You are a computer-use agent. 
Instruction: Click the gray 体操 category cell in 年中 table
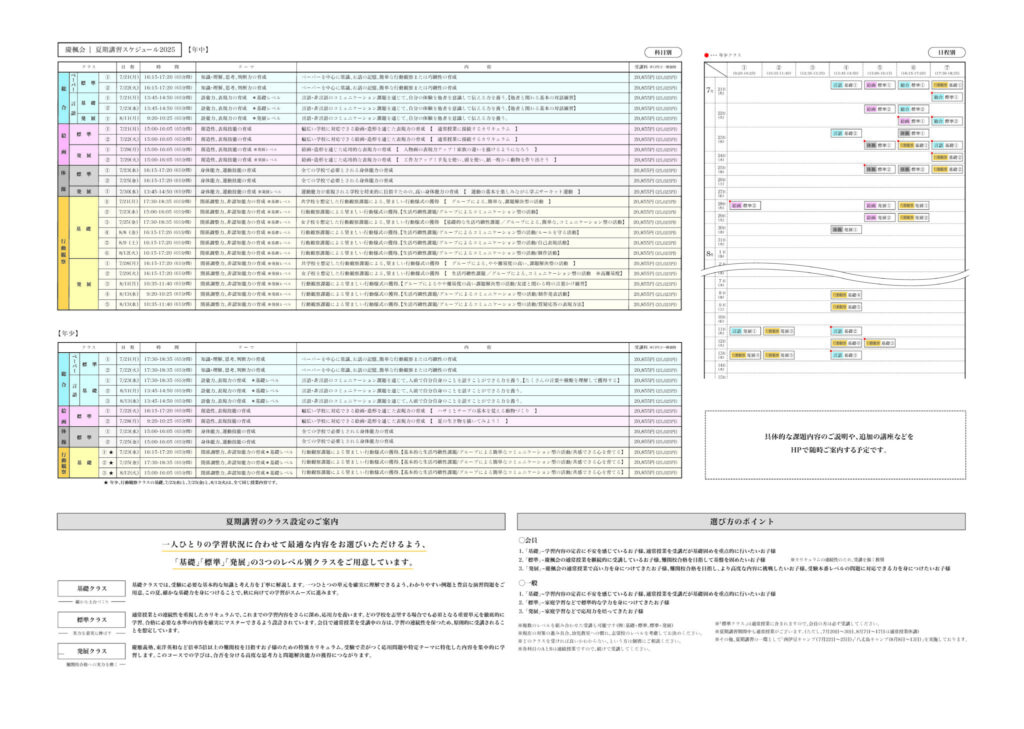coord(63,180)
